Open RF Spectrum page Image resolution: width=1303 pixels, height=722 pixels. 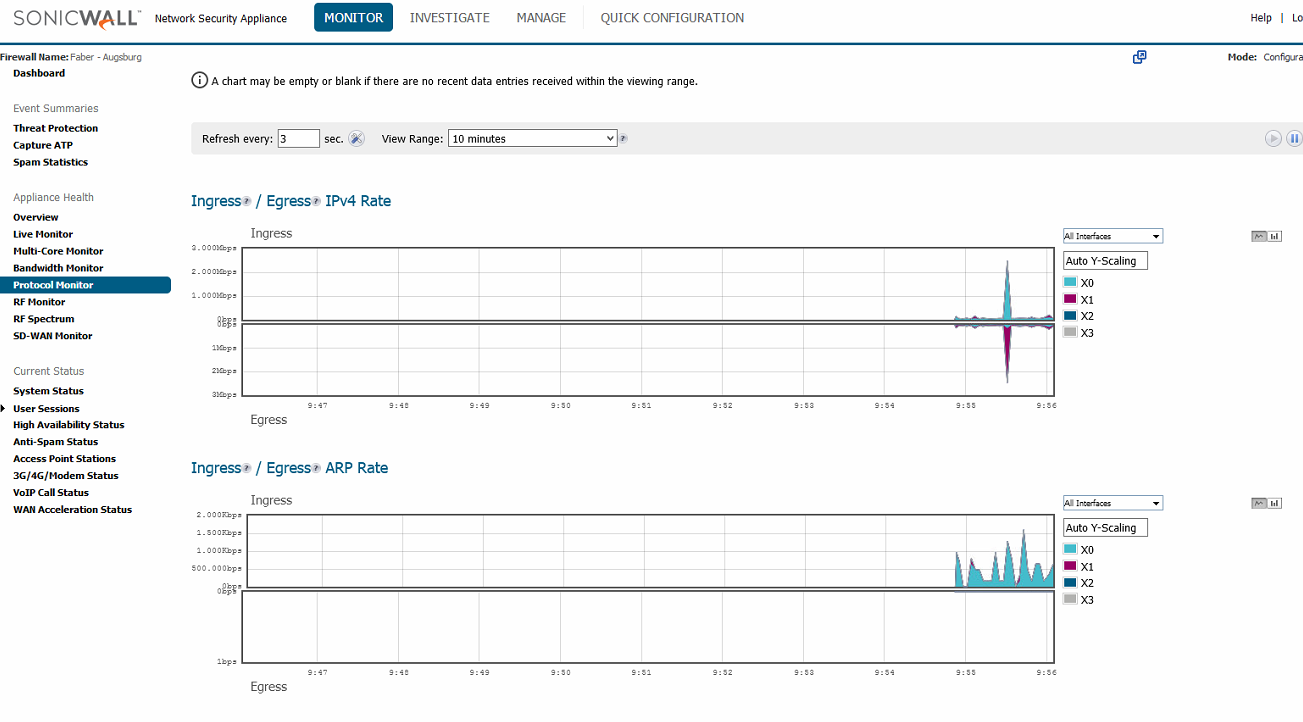click(x=44, y=319)
